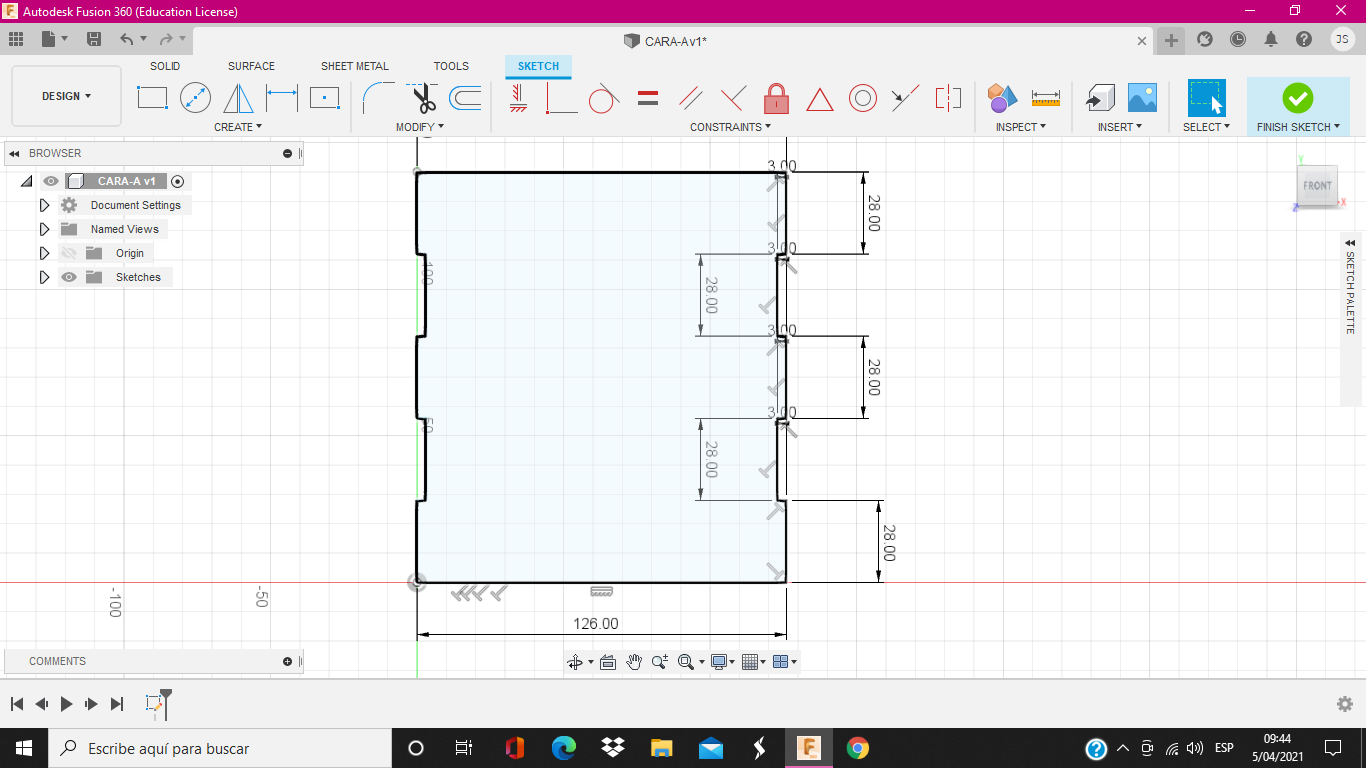Image resolution: width=1366 pixels, height=768 pixels.
Task: Apply the Tangent constraint
Action: (x=604, y=98)
